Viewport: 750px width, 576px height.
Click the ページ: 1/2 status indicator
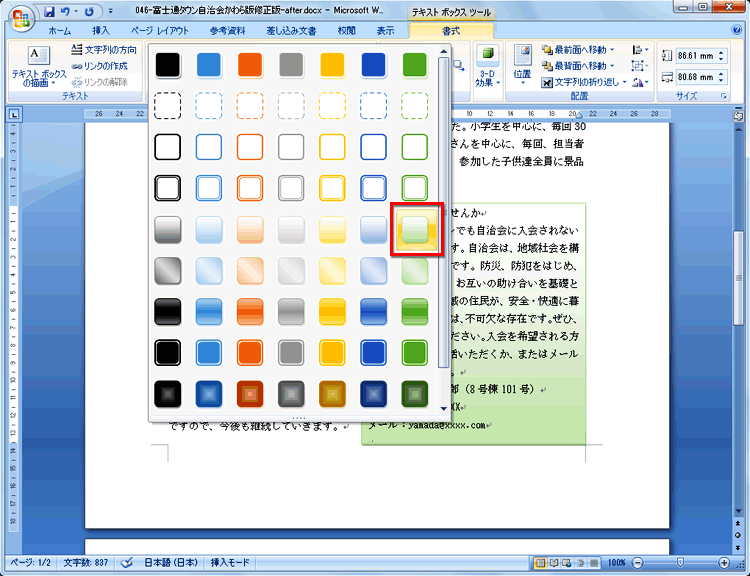31,563
